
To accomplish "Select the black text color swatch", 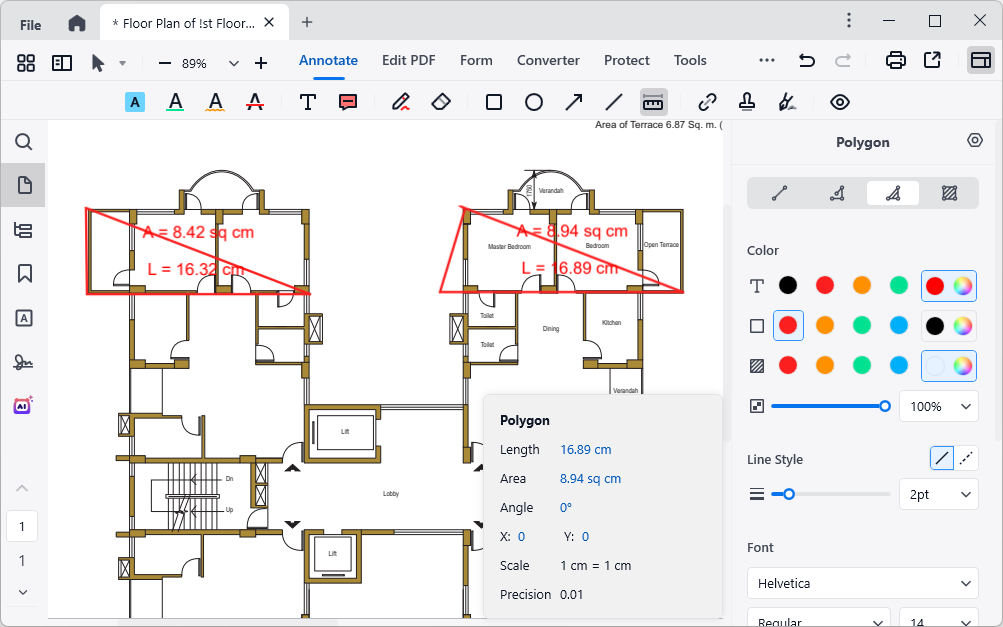I will 788,285.
